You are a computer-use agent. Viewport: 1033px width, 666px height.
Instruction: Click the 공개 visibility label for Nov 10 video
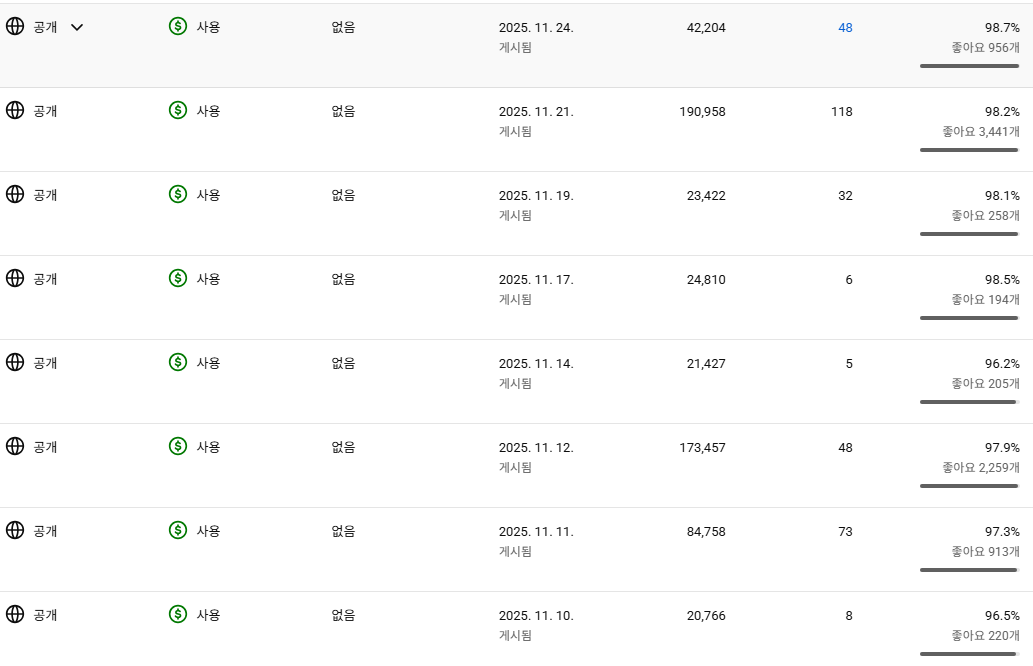pos(45,615)
